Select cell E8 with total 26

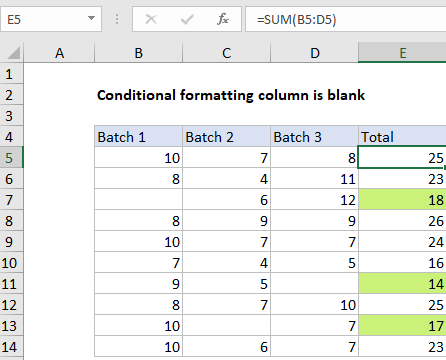click(402, 221)
